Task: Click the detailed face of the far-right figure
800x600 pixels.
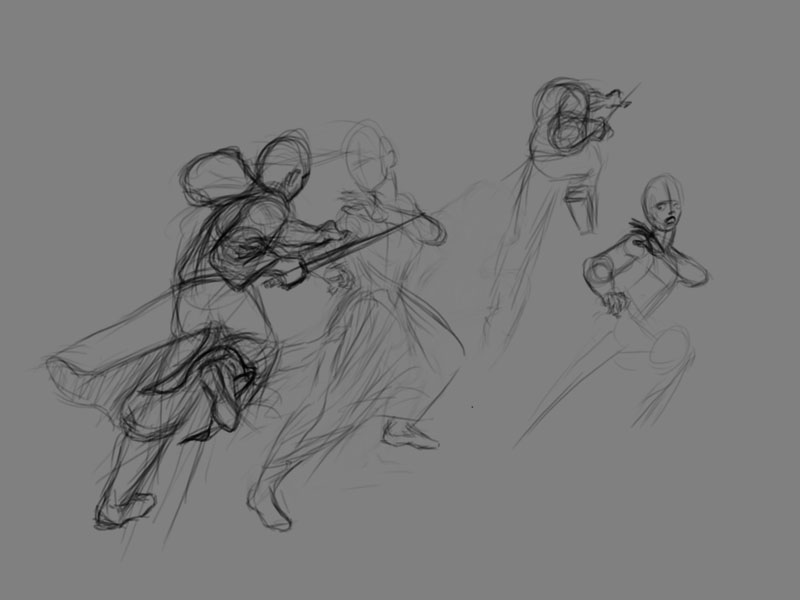Action: (664, 208)
